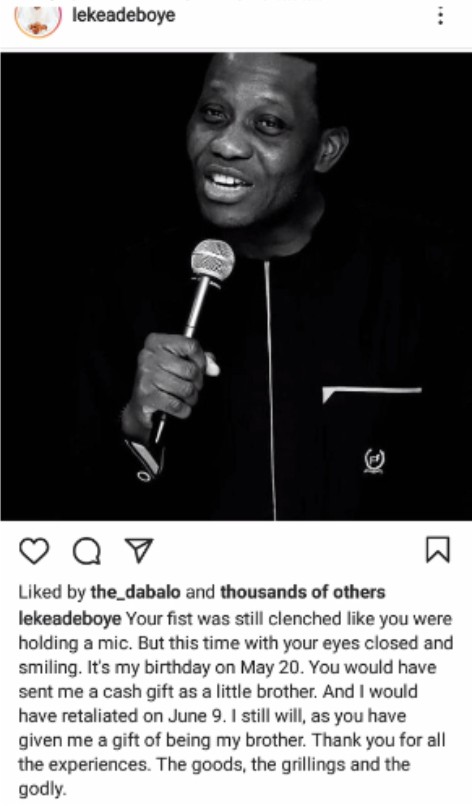Screen dimensions: 472x806
Task: View the thousands of others likes list
Action: pos(302,592)
